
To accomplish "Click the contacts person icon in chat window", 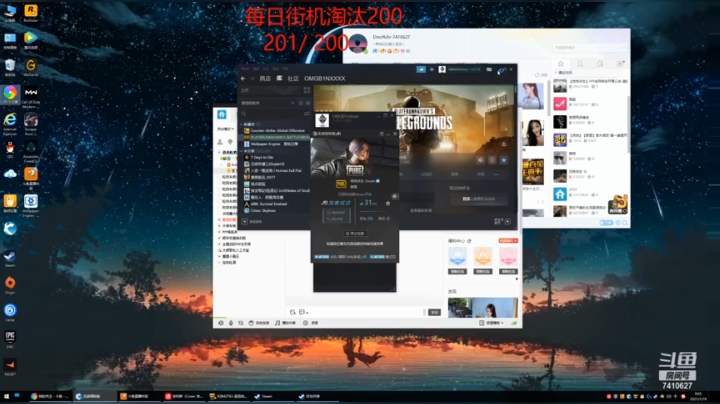I will 220,142.
